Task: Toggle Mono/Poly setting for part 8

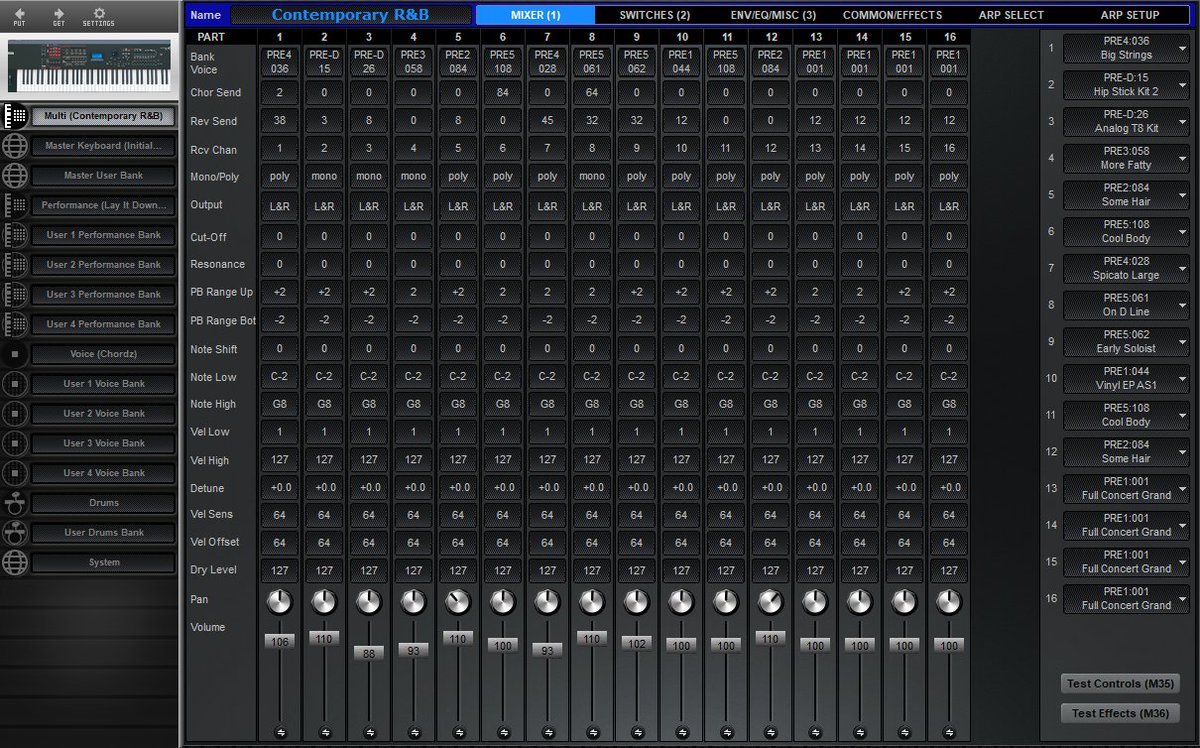Action: [x=592, y=176]
